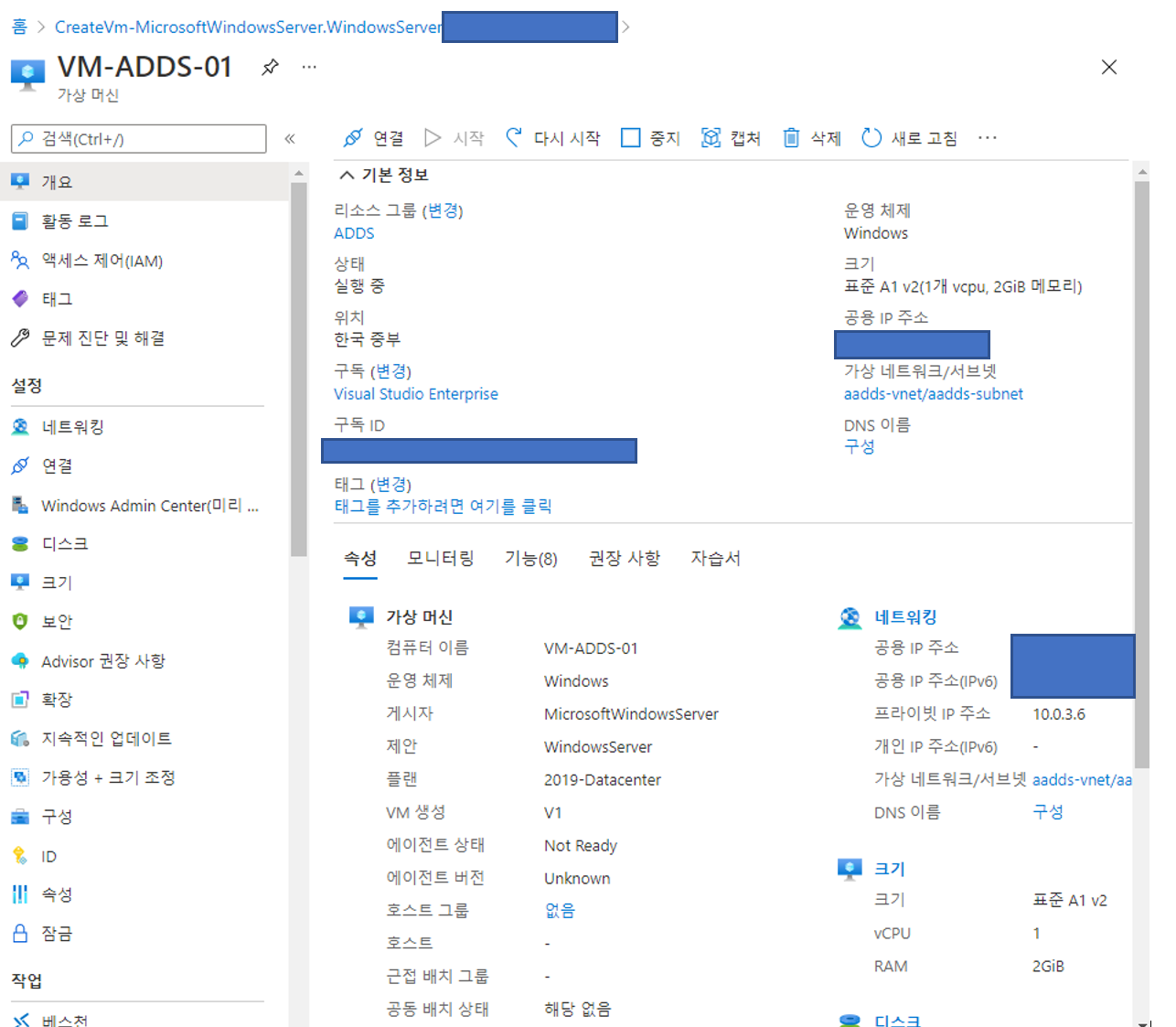Image resolution: width=1176 pixels, height=1027 pixels.
Task: Click the CreateVm-MicrosoftWindowsServer breadcrumb
Action: coord(248,27)
